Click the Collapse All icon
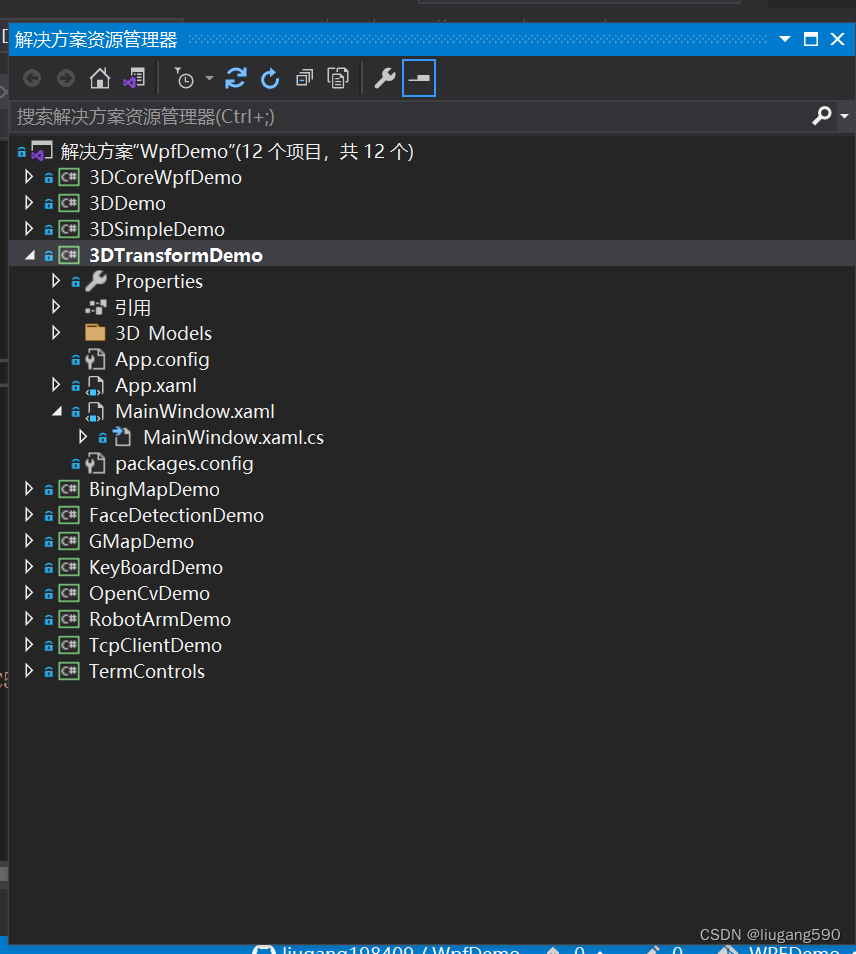Viewport: 856px width, 954px height. pos(305,79)
